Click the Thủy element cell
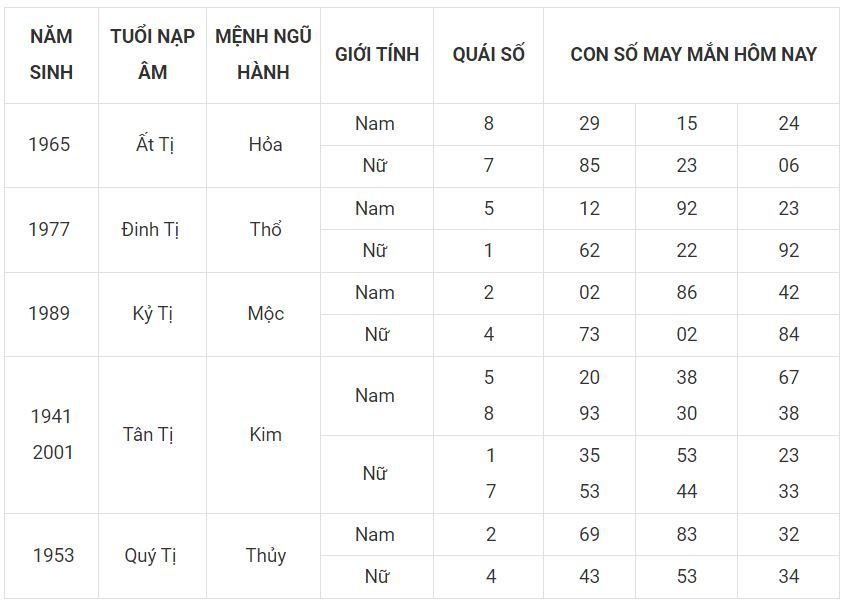 click(265, 556)
